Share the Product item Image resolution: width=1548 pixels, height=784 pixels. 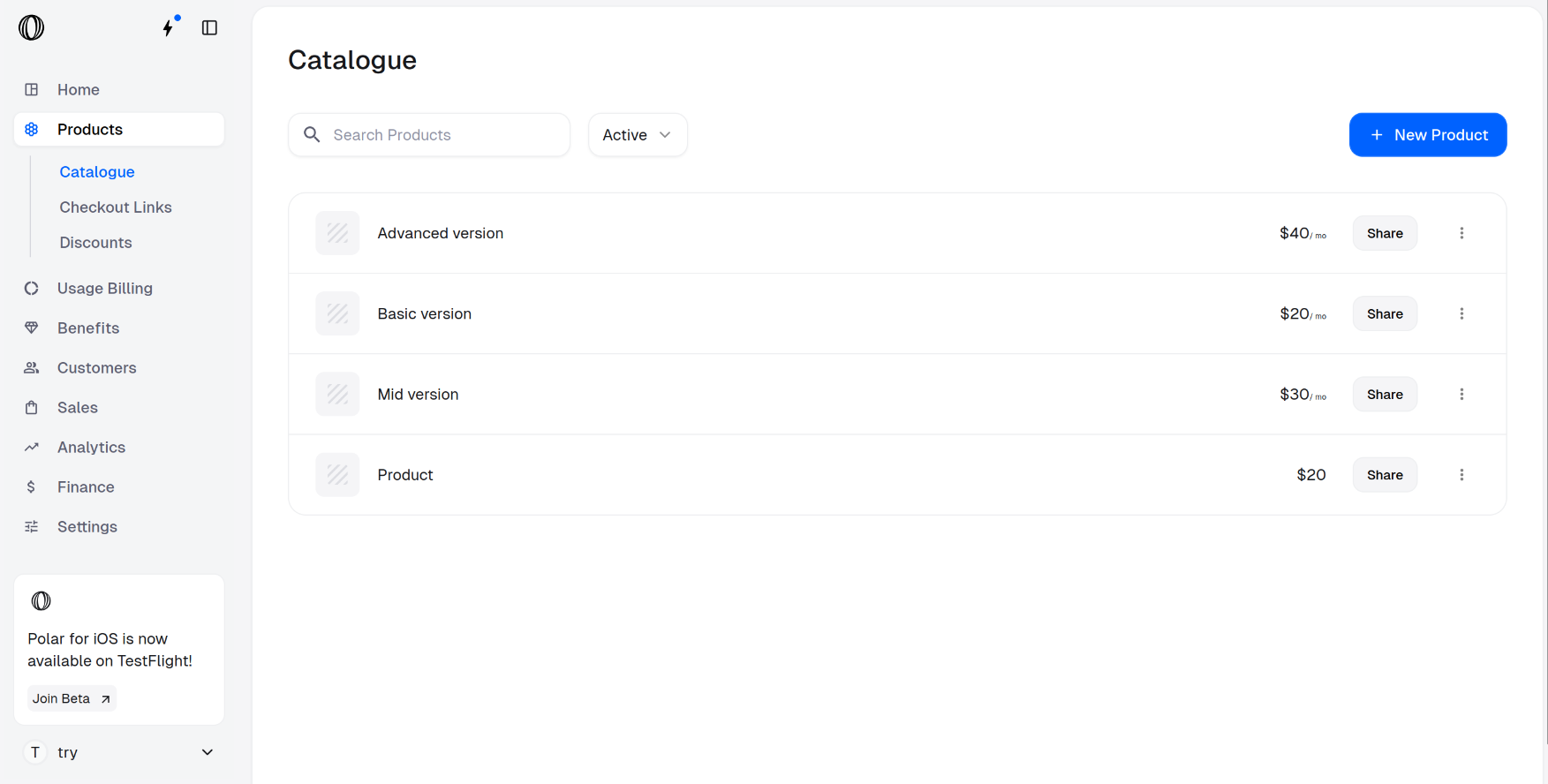[1385, 474]
